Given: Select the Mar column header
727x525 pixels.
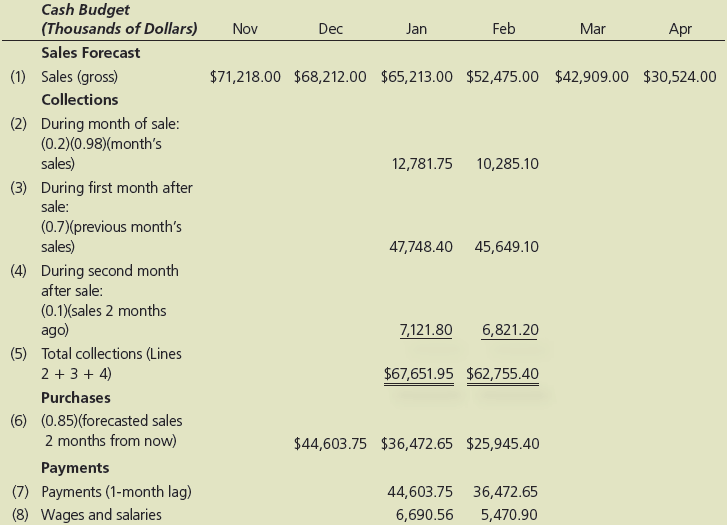Looking at the screenshot, I should 592,29.
